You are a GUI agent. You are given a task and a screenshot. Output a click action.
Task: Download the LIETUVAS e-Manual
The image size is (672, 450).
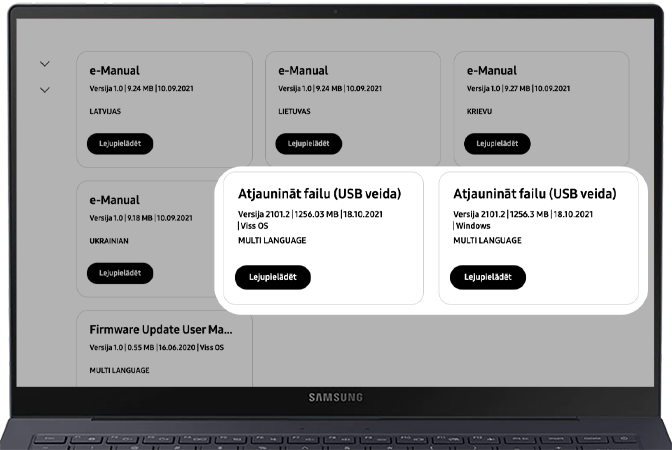pos(308,144)
